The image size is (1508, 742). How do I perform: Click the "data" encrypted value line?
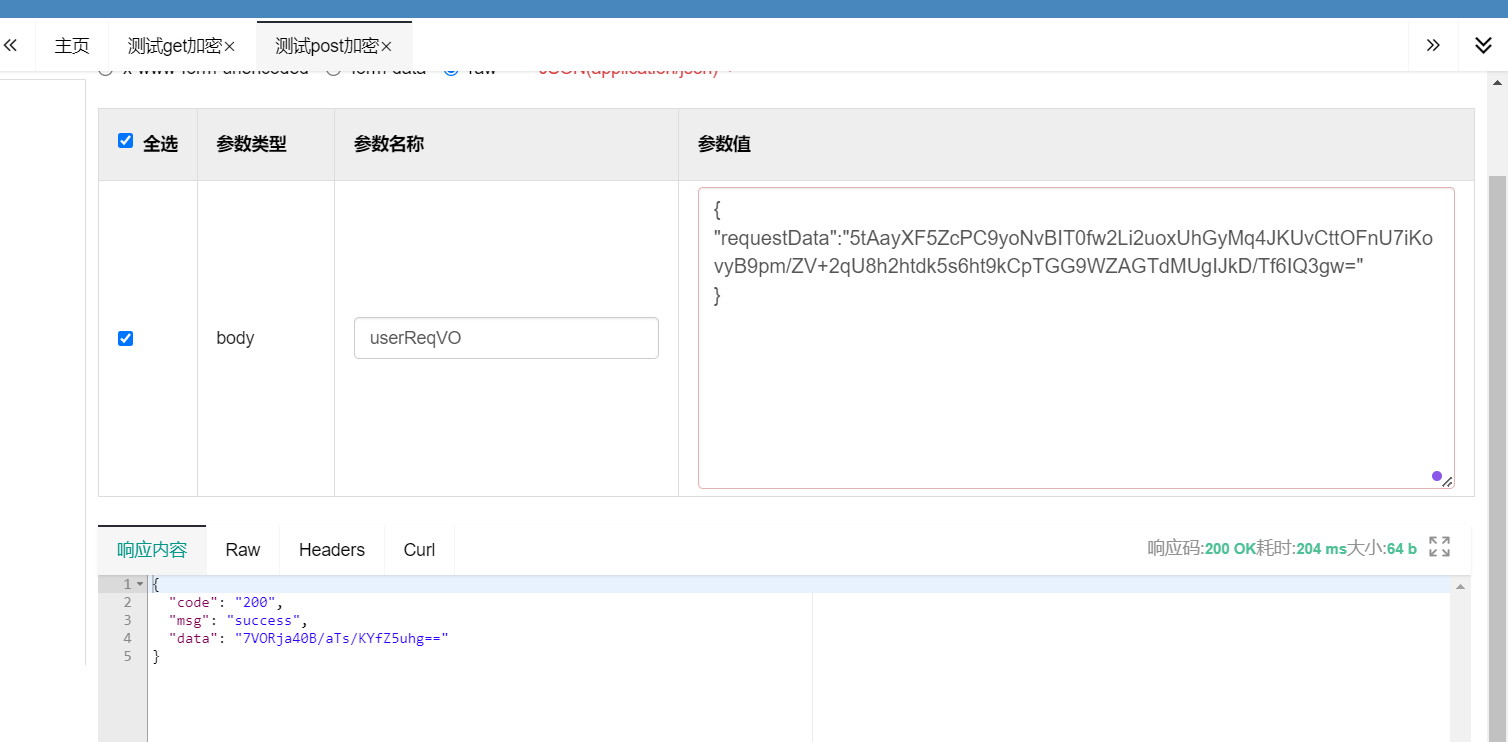pyautogui.click(x=308, y=638)
